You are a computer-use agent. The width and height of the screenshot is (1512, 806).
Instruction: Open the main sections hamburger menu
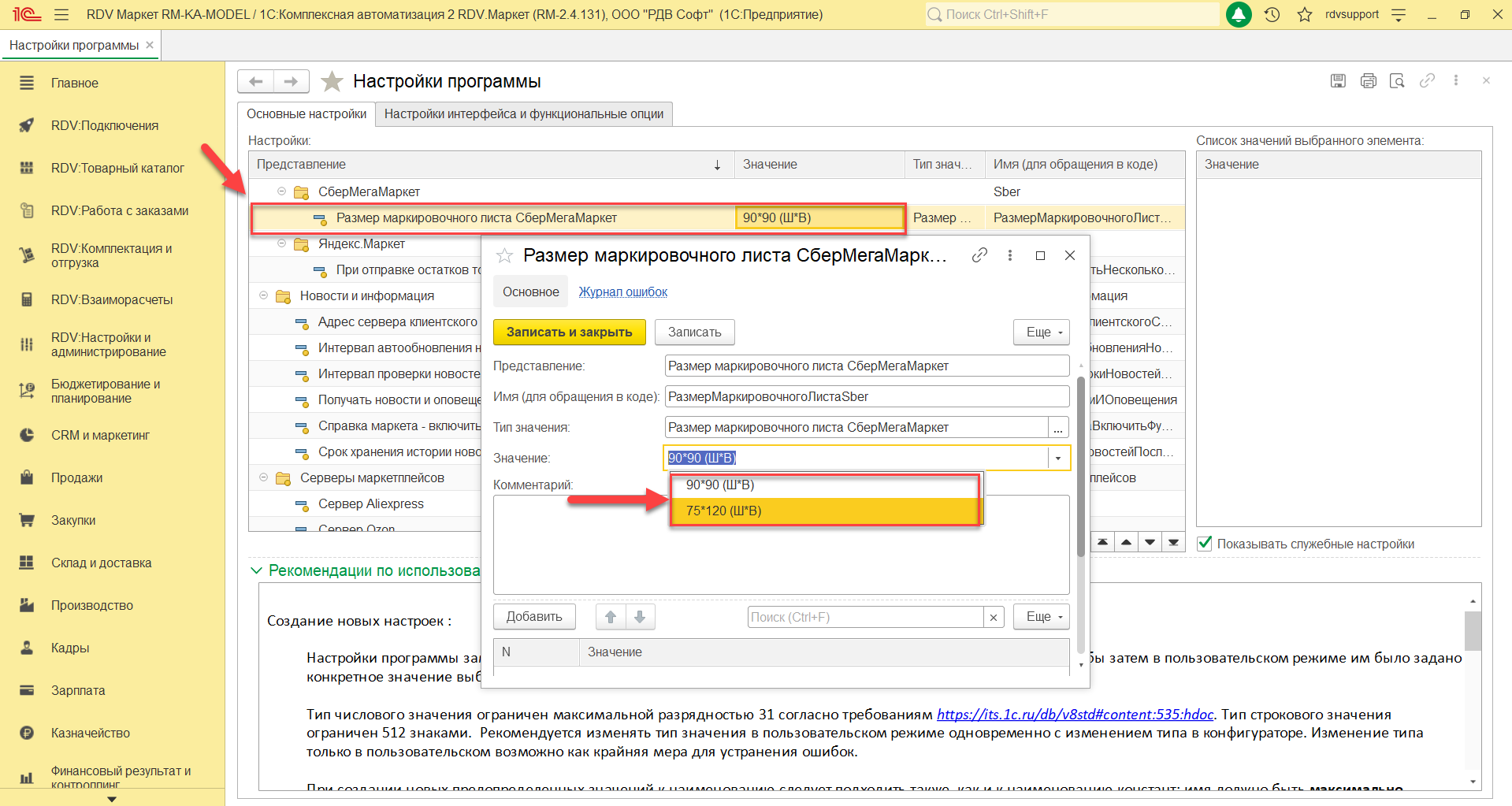click(61, 14)
